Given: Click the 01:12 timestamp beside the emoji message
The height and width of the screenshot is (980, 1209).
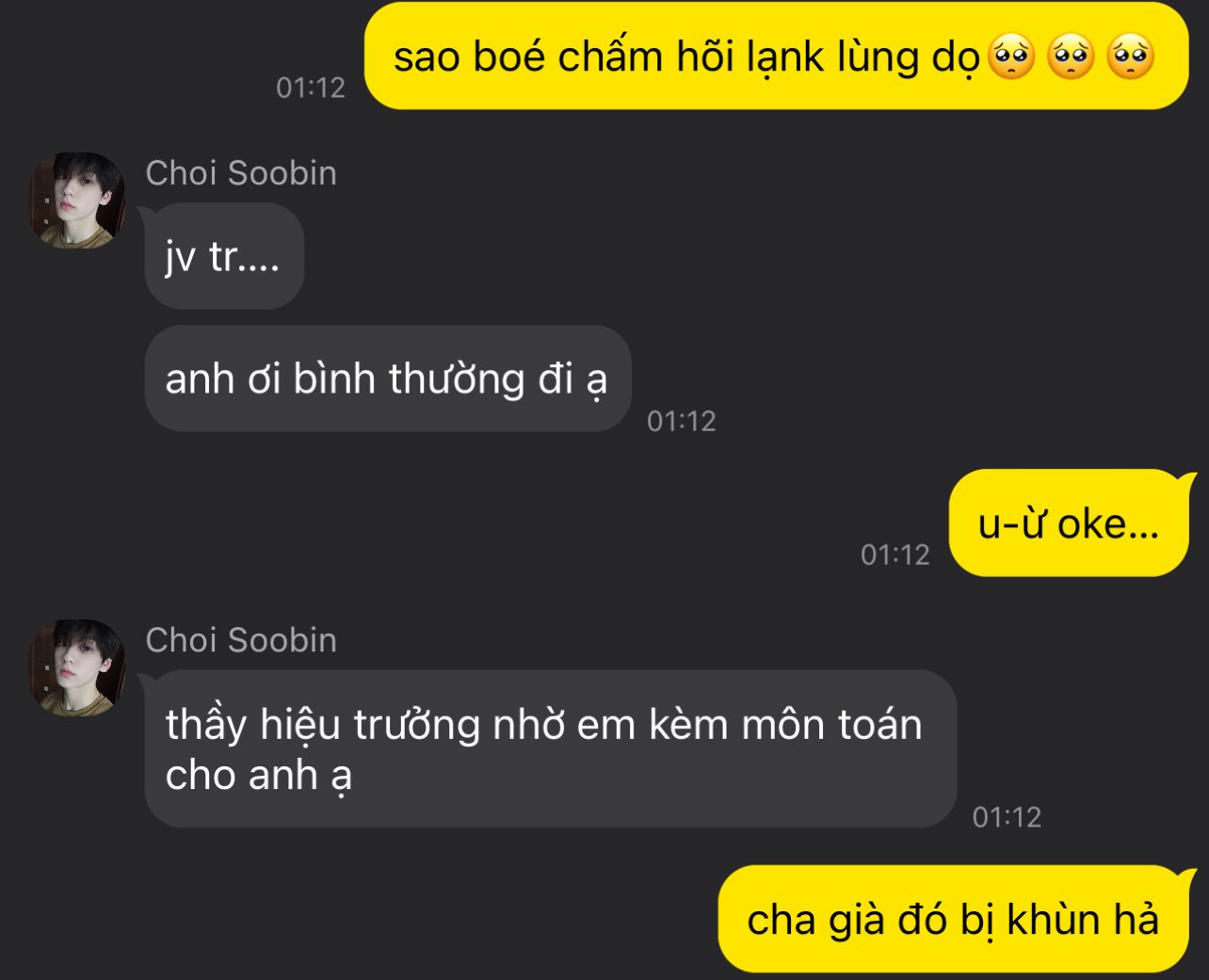Looking at the screenshot, I should pos(311,88).
